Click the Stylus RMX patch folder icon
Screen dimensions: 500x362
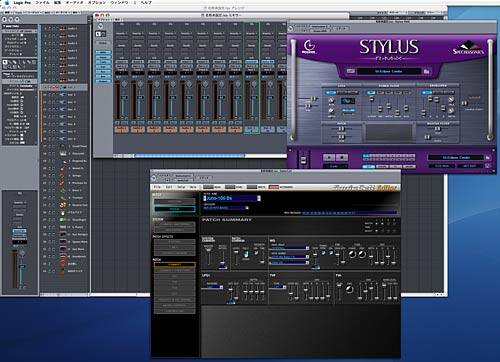click(426, 71)
